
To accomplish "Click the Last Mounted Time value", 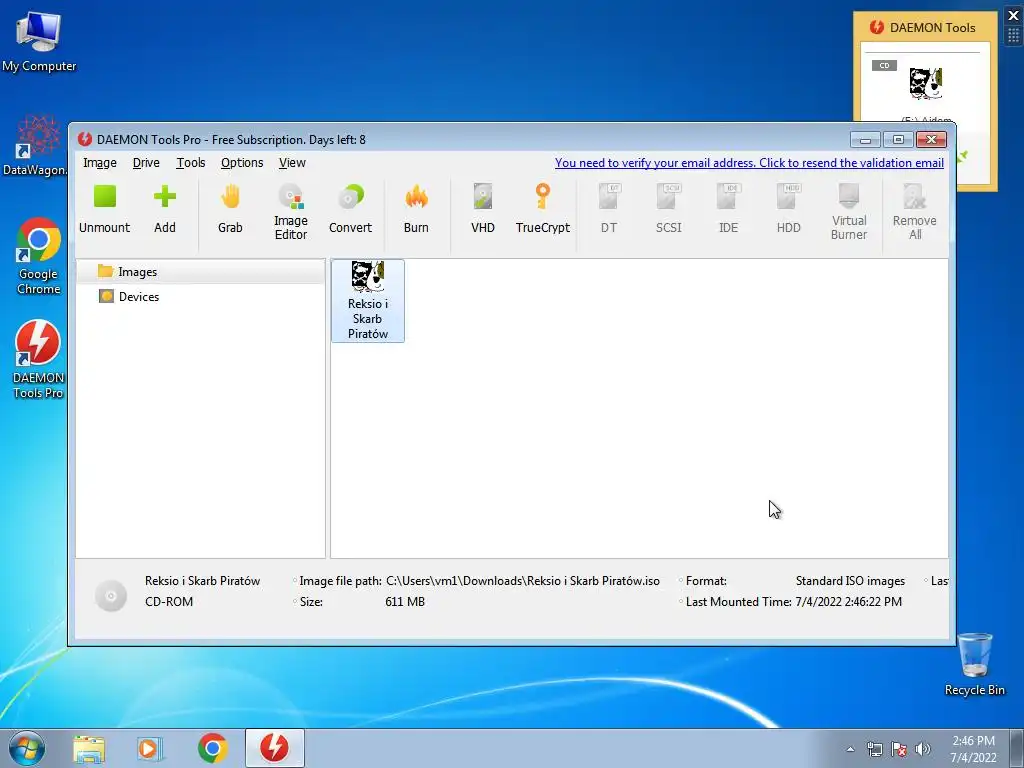I will pyautogui.click(x=848, y=601).
